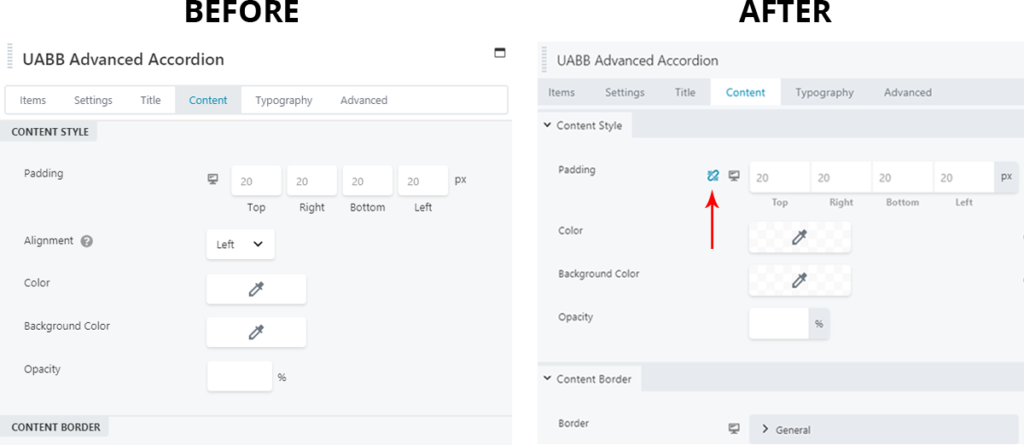Screen dimensions: 1024x445
Task: Open the Alignment dropdown set to Left
Action: pos(240,244)
